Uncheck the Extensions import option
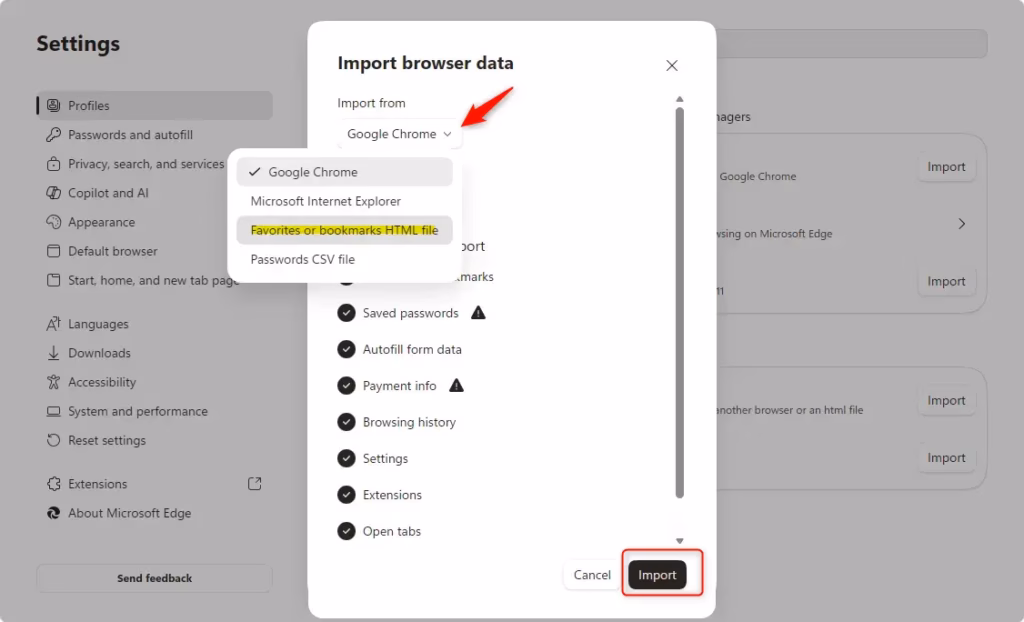 click(x=346, y=495)
